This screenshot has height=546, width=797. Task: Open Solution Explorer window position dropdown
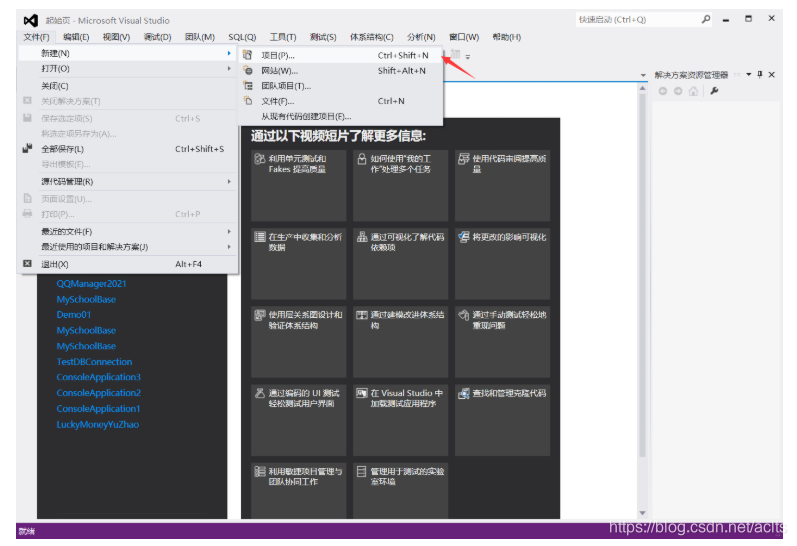[x=749, y=75]
